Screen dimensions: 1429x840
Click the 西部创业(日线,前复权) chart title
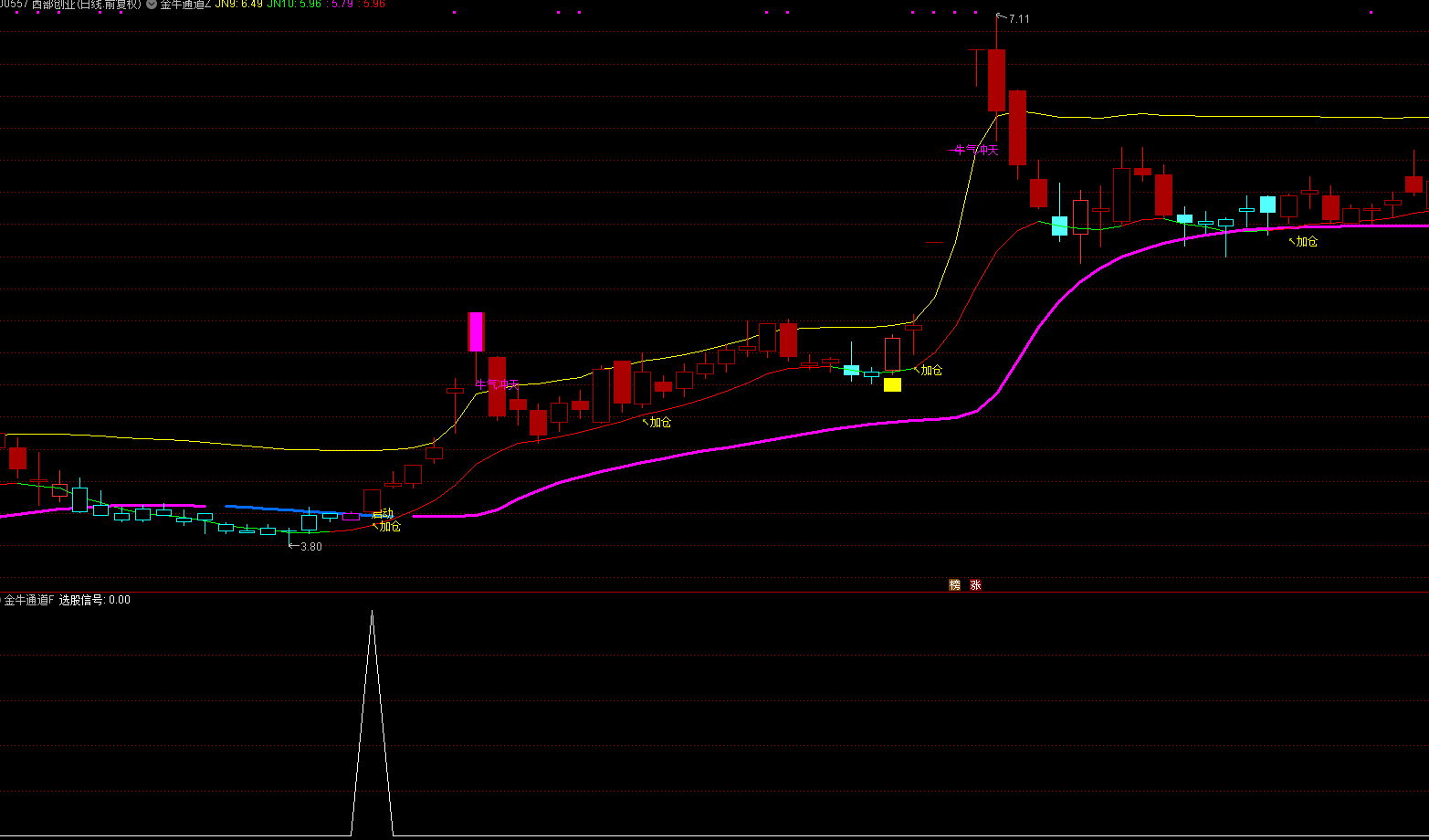[87, 4]
